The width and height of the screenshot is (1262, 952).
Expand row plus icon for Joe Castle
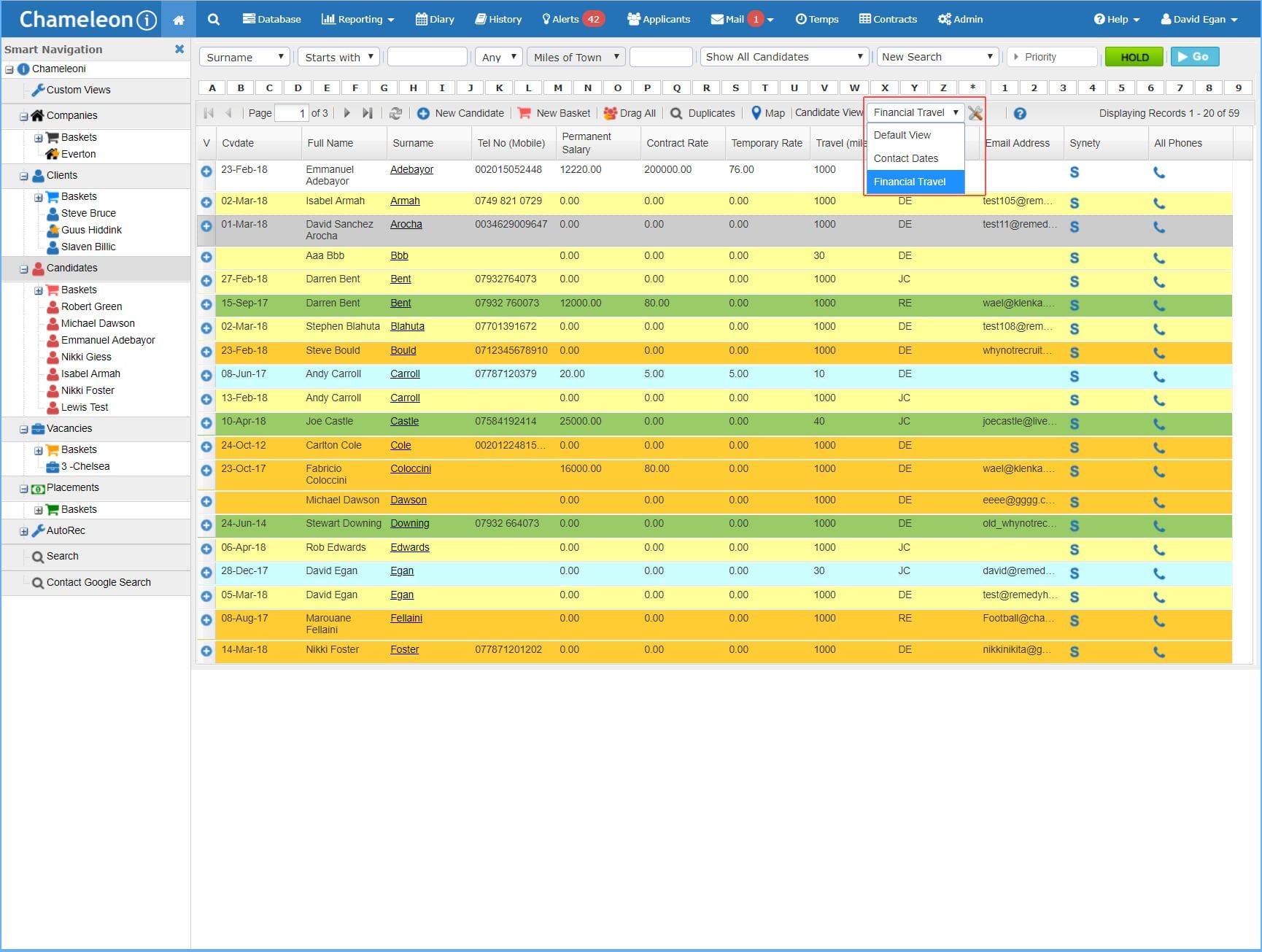click(x=206, y=422)
